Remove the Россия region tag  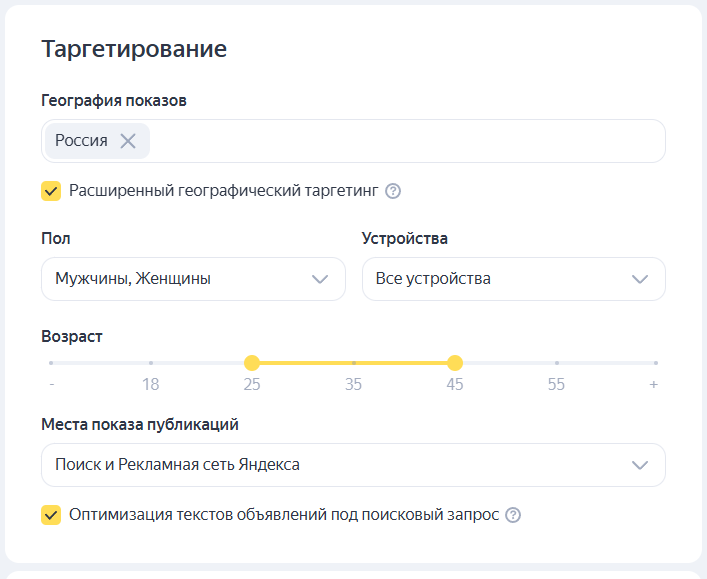point(128,141)
